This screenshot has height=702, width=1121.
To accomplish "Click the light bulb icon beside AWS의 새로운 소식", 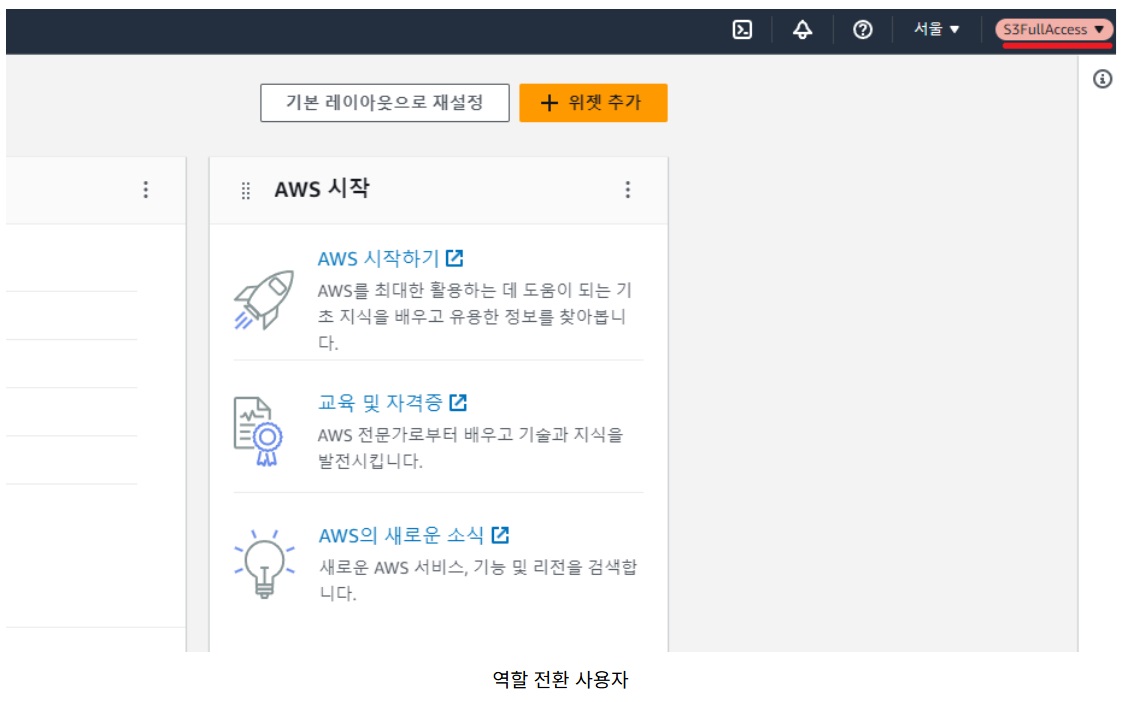I will [264, 564].
